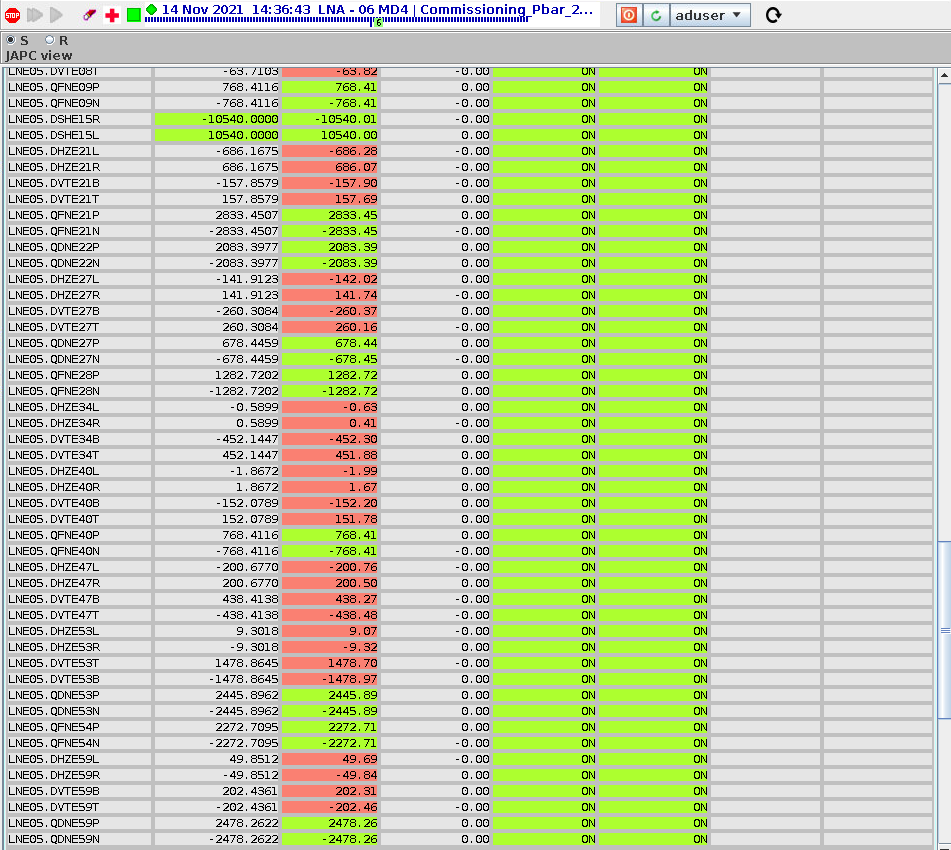
Task: Click green value 10540.0000 of DSHE15L
Action: [217, 135]
